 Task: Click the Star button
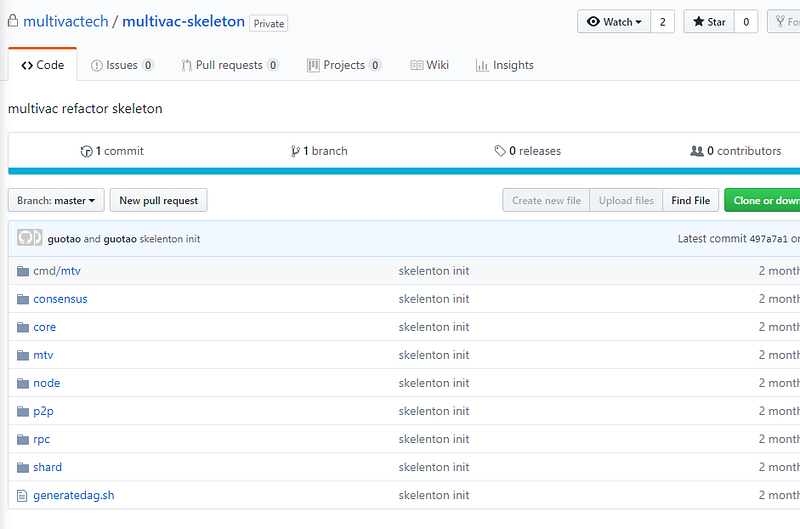709,21
